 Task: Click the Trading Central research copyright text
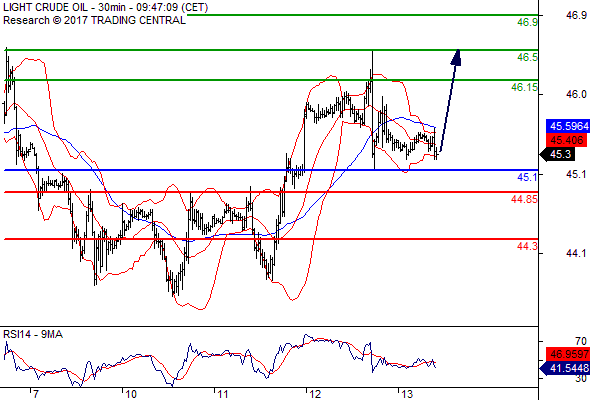click(x=94, y=20)
